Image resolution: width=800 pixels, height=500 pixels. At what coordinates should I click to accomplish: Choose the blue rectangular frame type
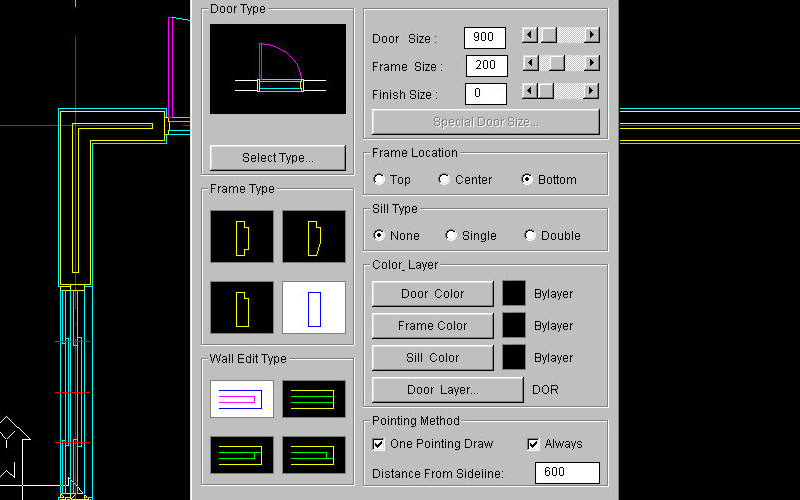[314, 306]
